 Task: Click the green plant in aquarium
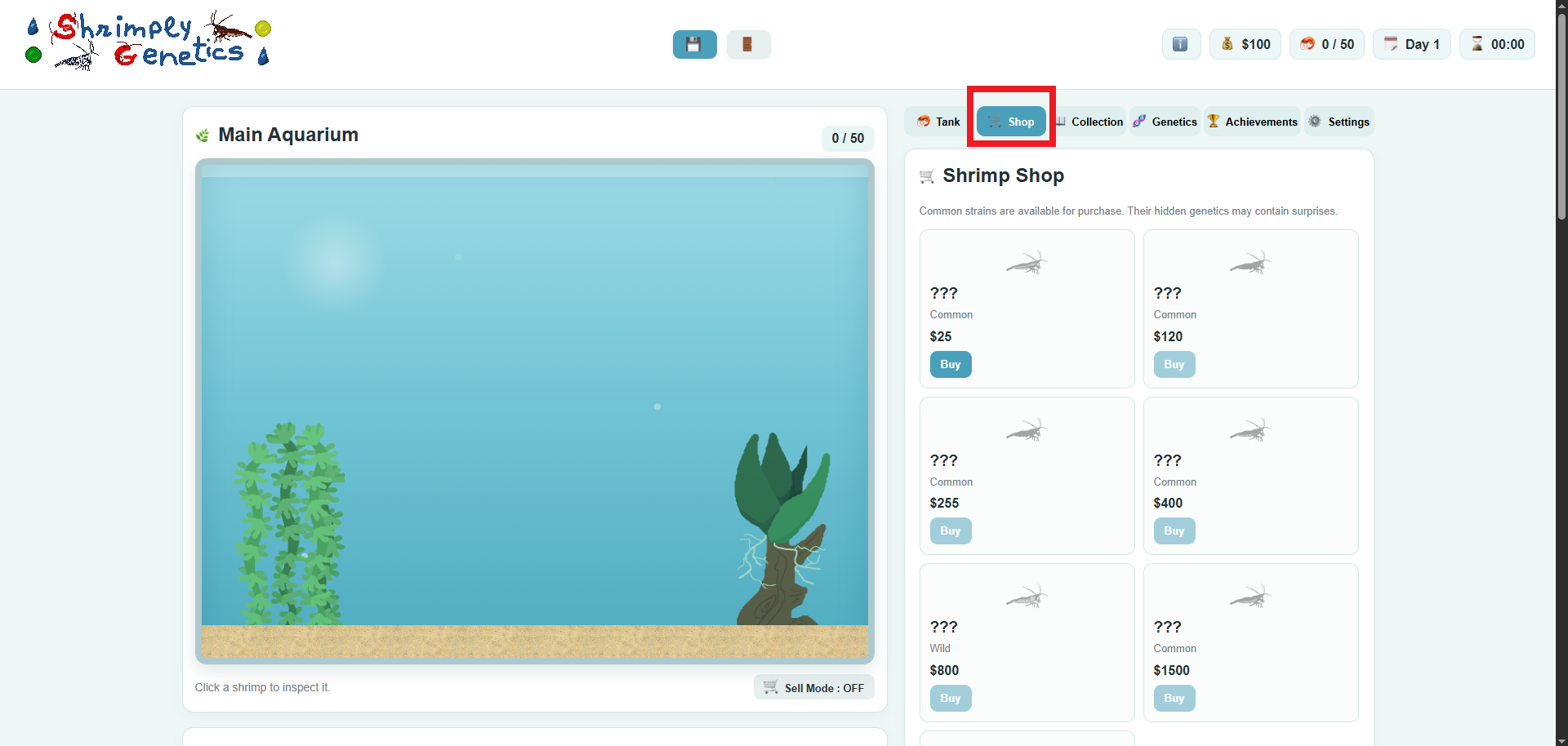[x=290, y=524]
